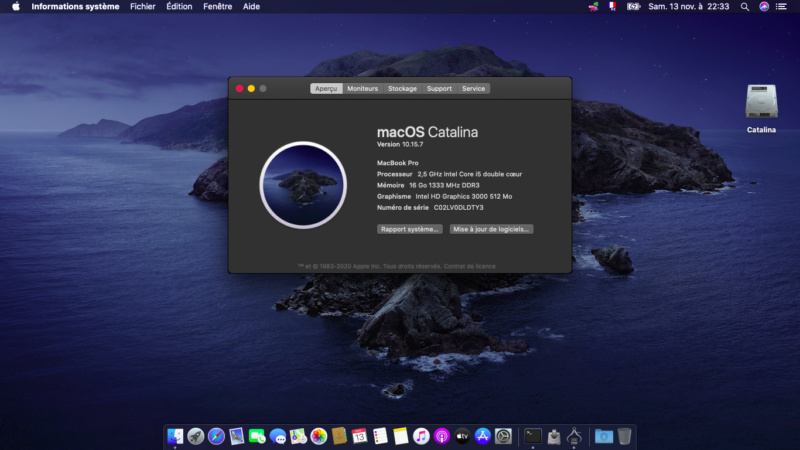Screen dimensions: 800x450
Task: Activate Siri from the menu bar
Action: coord(764,7)
